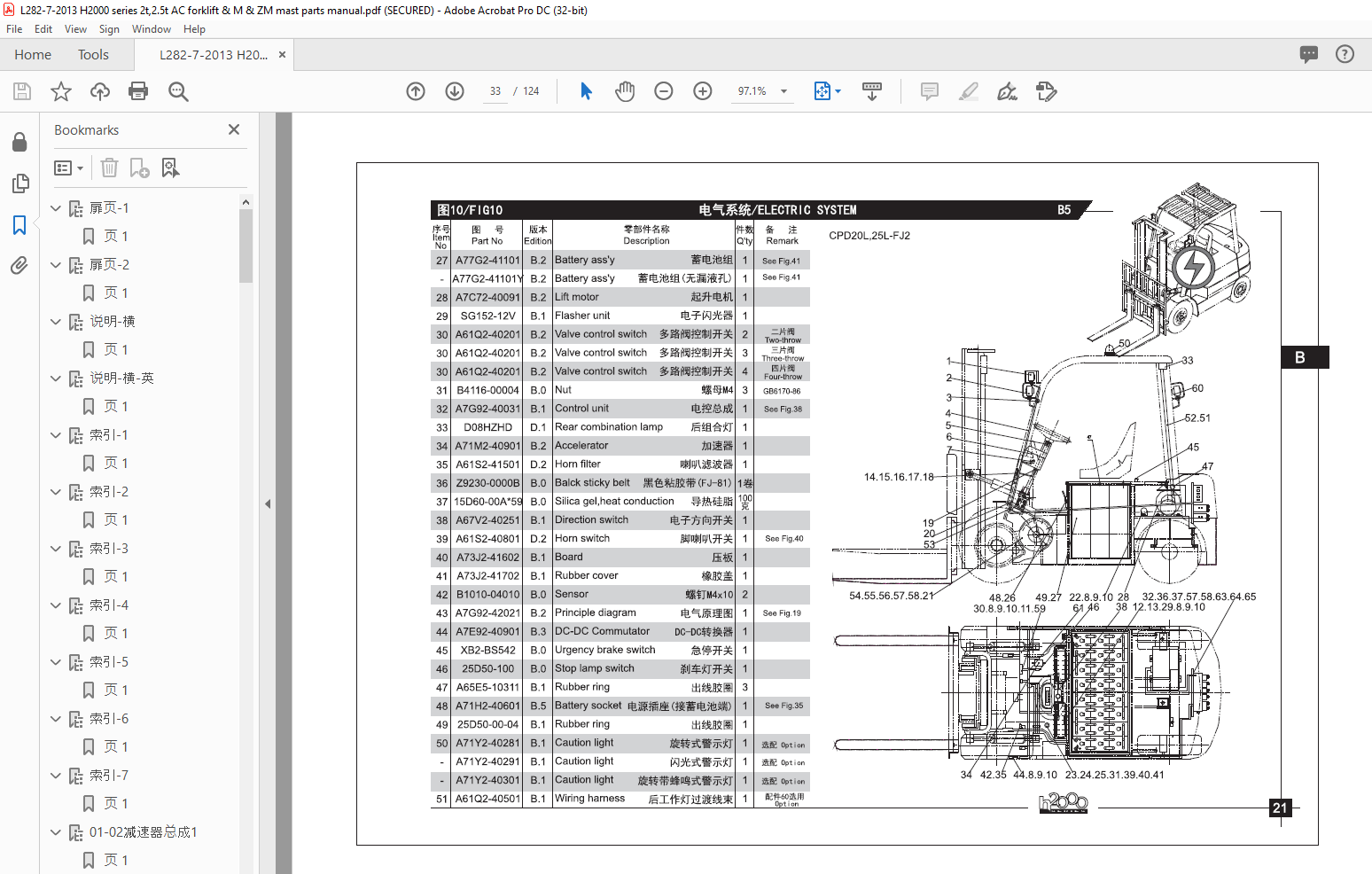Screen dimensions: 1372x874
Task: Open the sign document tool
Action: pos(1007,91)
